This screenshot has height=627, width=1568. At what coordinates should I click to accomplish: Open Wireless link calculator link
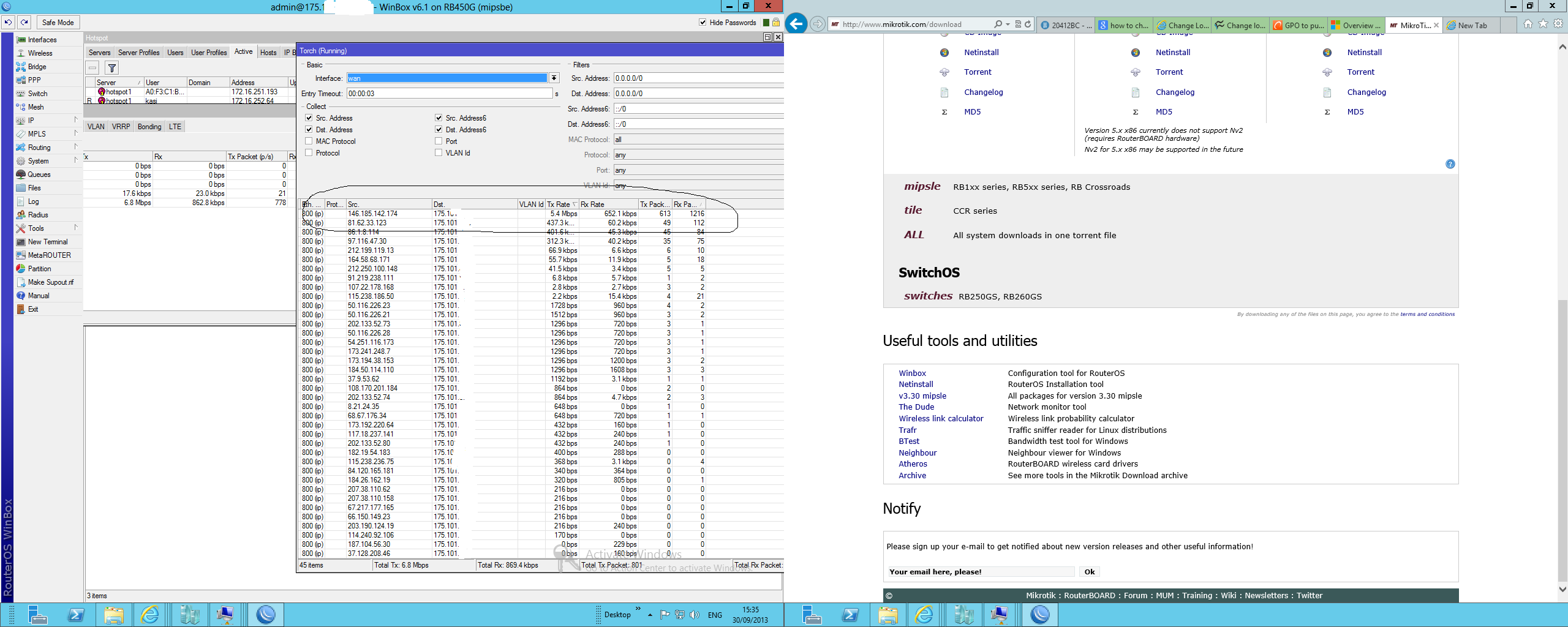[x=941, y=419]
